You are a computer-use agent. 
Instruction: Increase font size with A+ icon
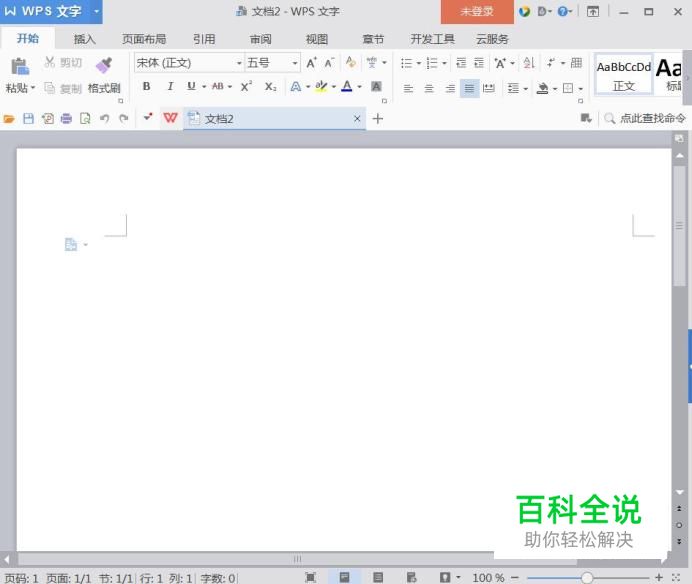tap(311, 63)
